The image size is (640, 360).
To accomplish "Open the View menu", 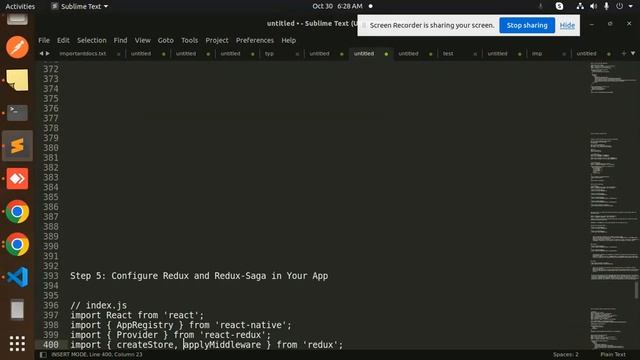I will click(x=142, y=40).
